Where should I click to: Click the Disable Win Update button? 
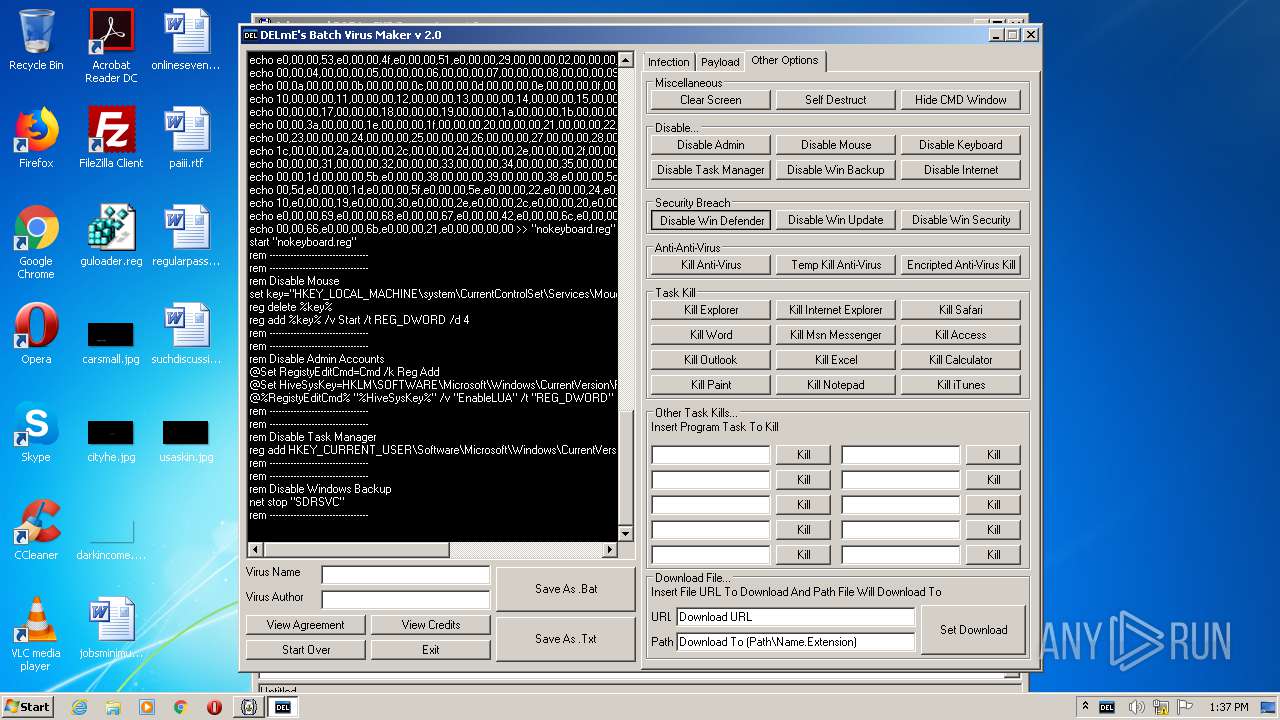tap(835, 220)
